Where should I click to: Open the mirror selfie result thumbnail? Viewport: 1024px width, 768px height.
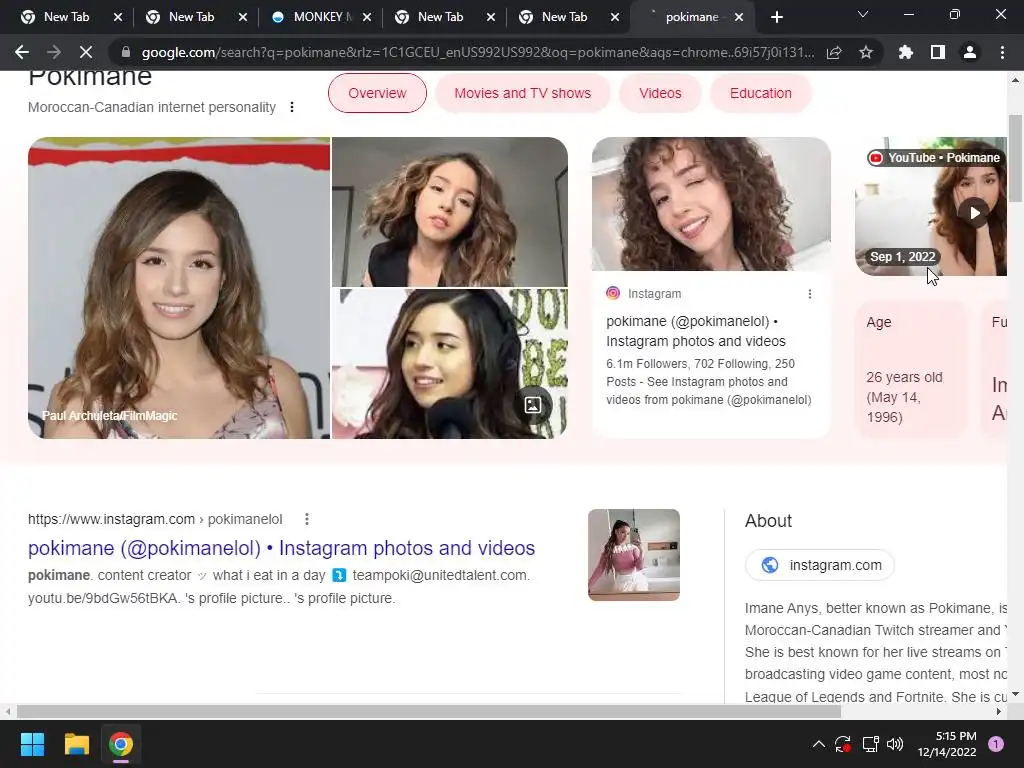pos(633,555)
